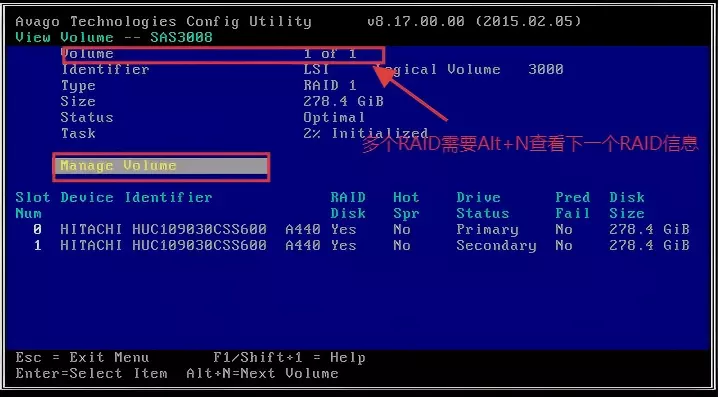
Task: Click the 'Secondary' drive status
Action: 496,246
